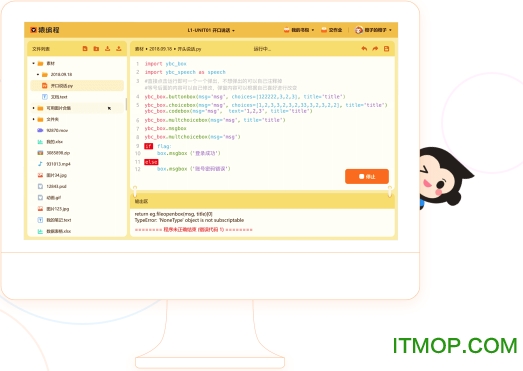Click the file list scrollbar handle

point(126,104)
